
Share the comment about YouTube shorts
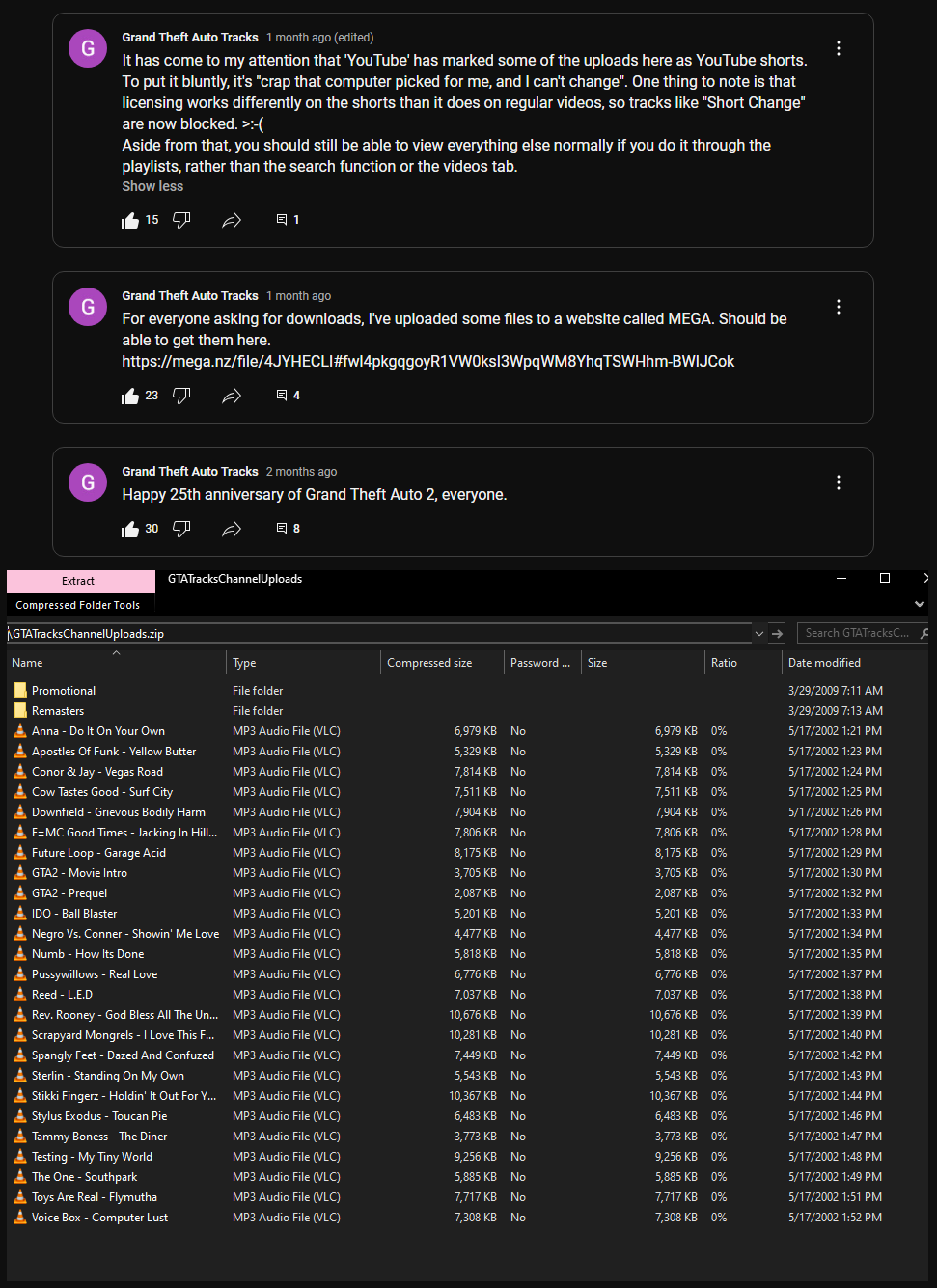[232, 221]
